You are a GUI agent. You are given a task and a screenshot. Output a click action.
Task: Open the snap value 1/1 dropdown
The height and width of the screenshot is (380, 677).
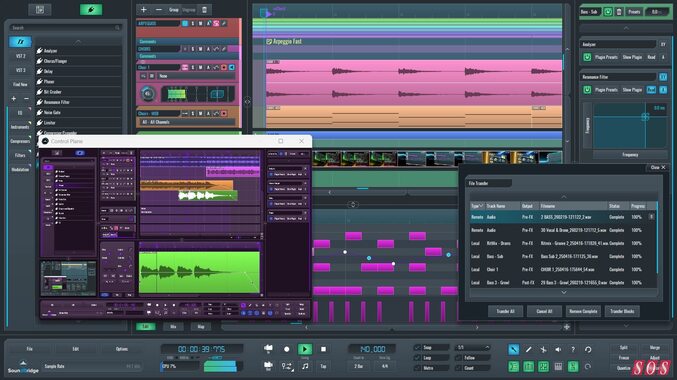pyautogui.click(x=472, y=347)
